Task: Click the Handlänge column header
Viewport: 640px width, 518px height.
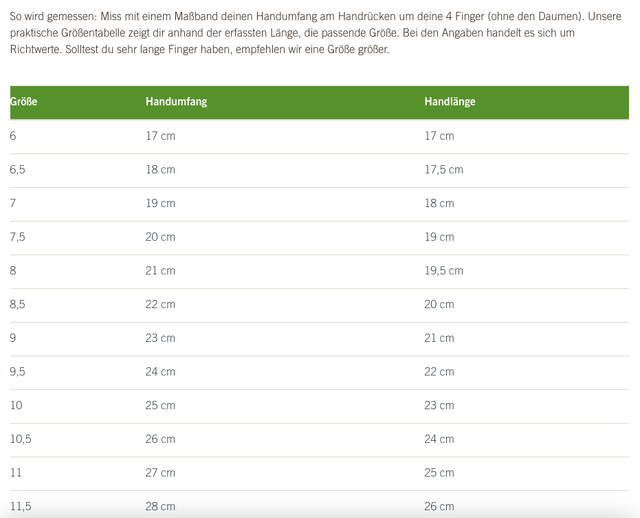Action: pos(449,102)
